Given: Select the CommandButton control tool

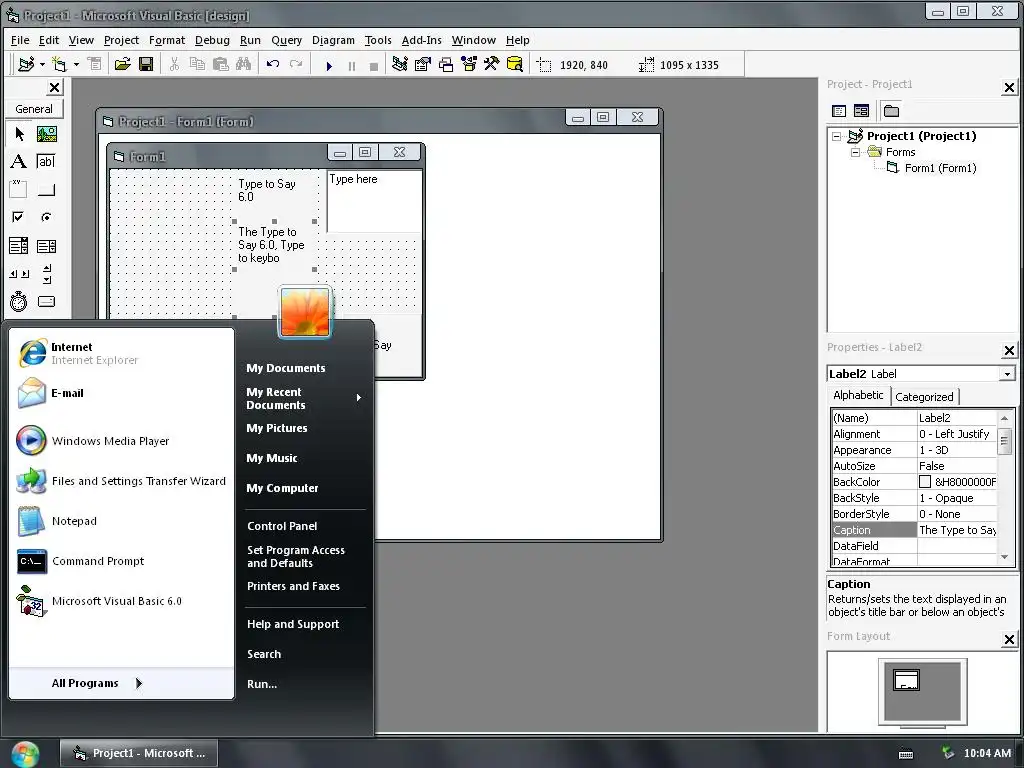Looking at the screenshot, I should coord(46,189).
